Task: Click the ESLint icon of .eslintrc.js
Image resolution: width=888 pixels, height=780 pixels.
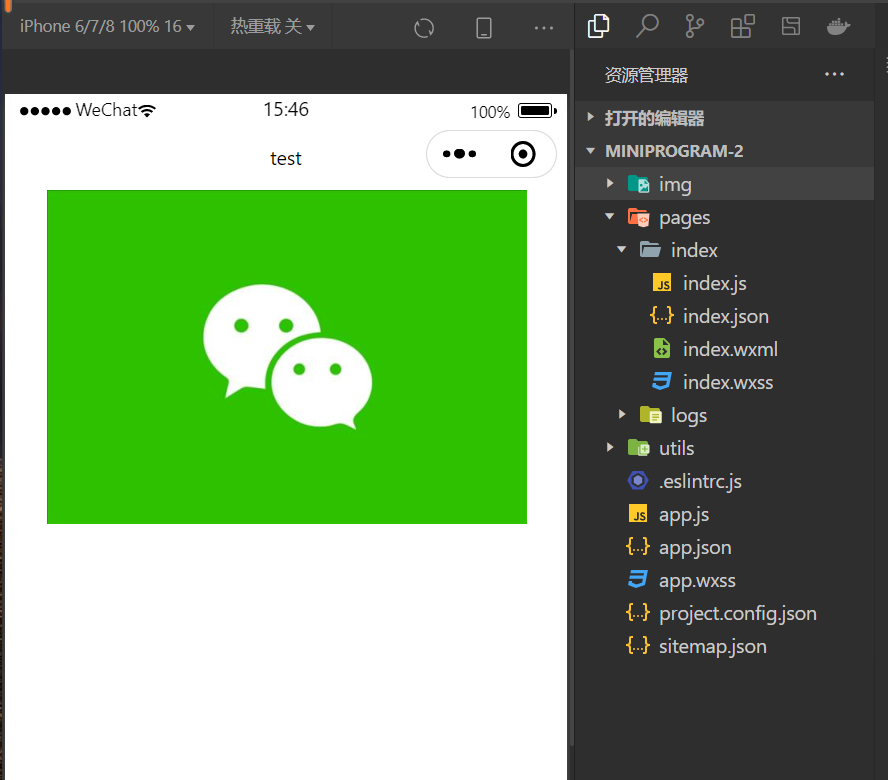Action: point(638,480)
